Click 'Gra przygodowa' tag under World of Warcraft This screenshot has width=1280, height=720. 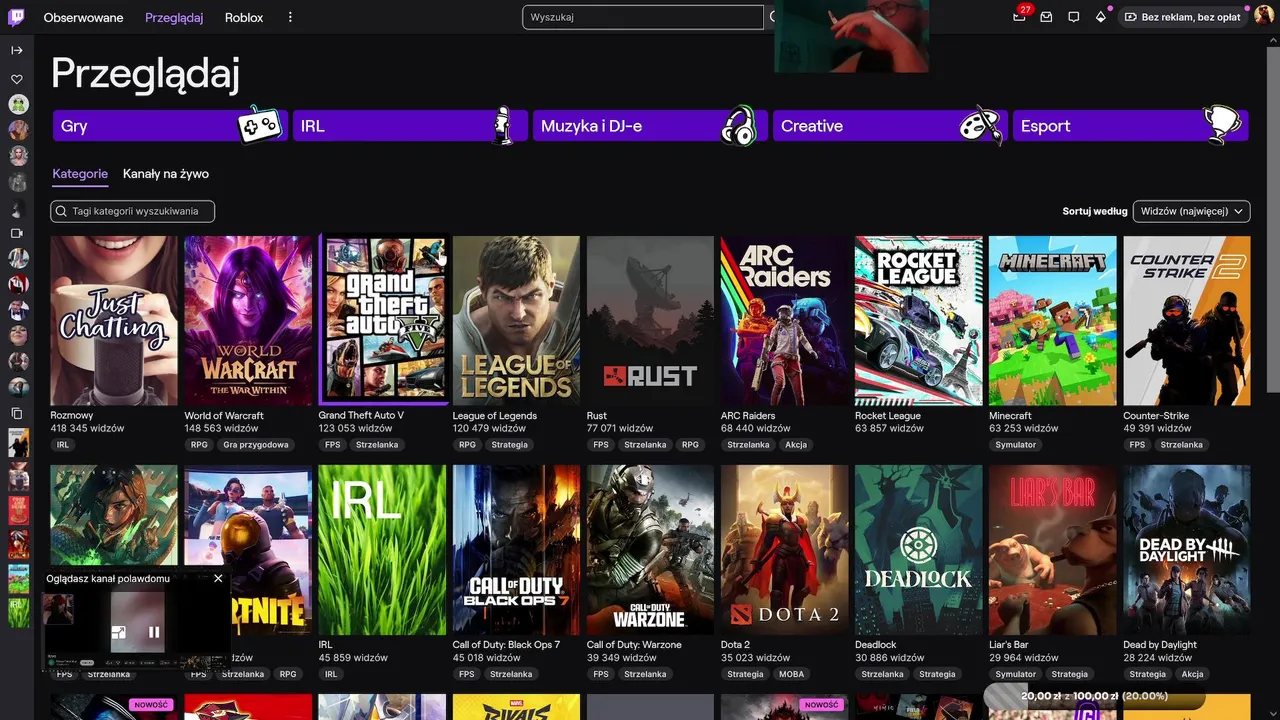pos(256,445)
